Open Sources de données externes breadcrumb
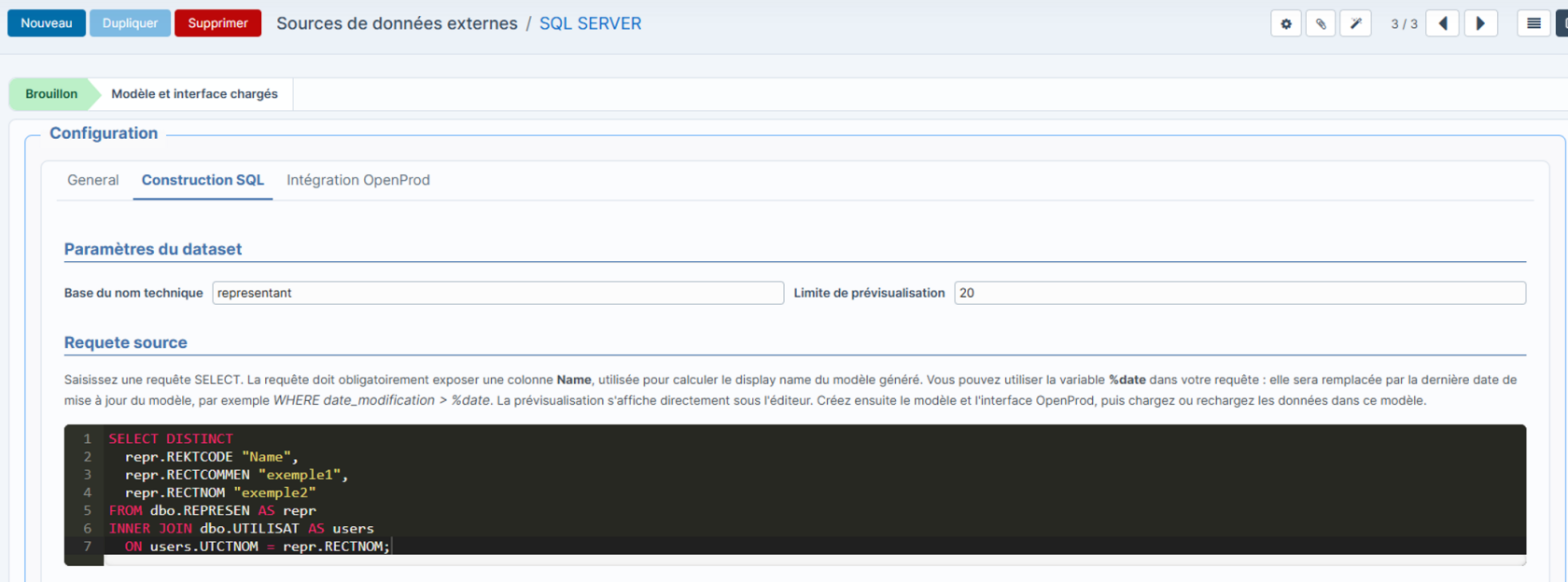This screenshot has height=582, width=1568. point(397,23)
